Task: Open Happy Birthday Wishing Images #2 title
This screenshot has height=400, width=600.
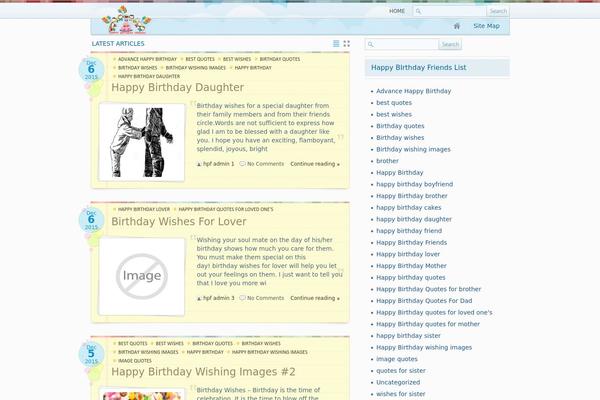Action: 203,372
